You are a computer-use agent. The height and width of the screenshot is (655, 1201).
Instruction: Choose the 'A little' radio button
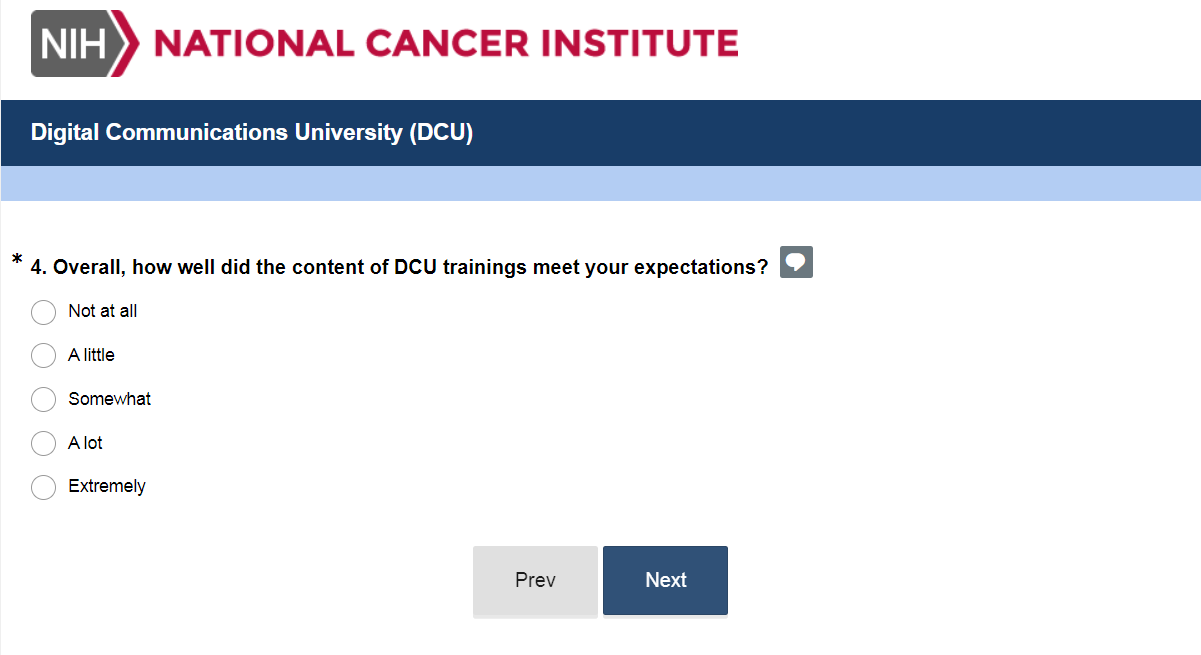coord(43,356)
